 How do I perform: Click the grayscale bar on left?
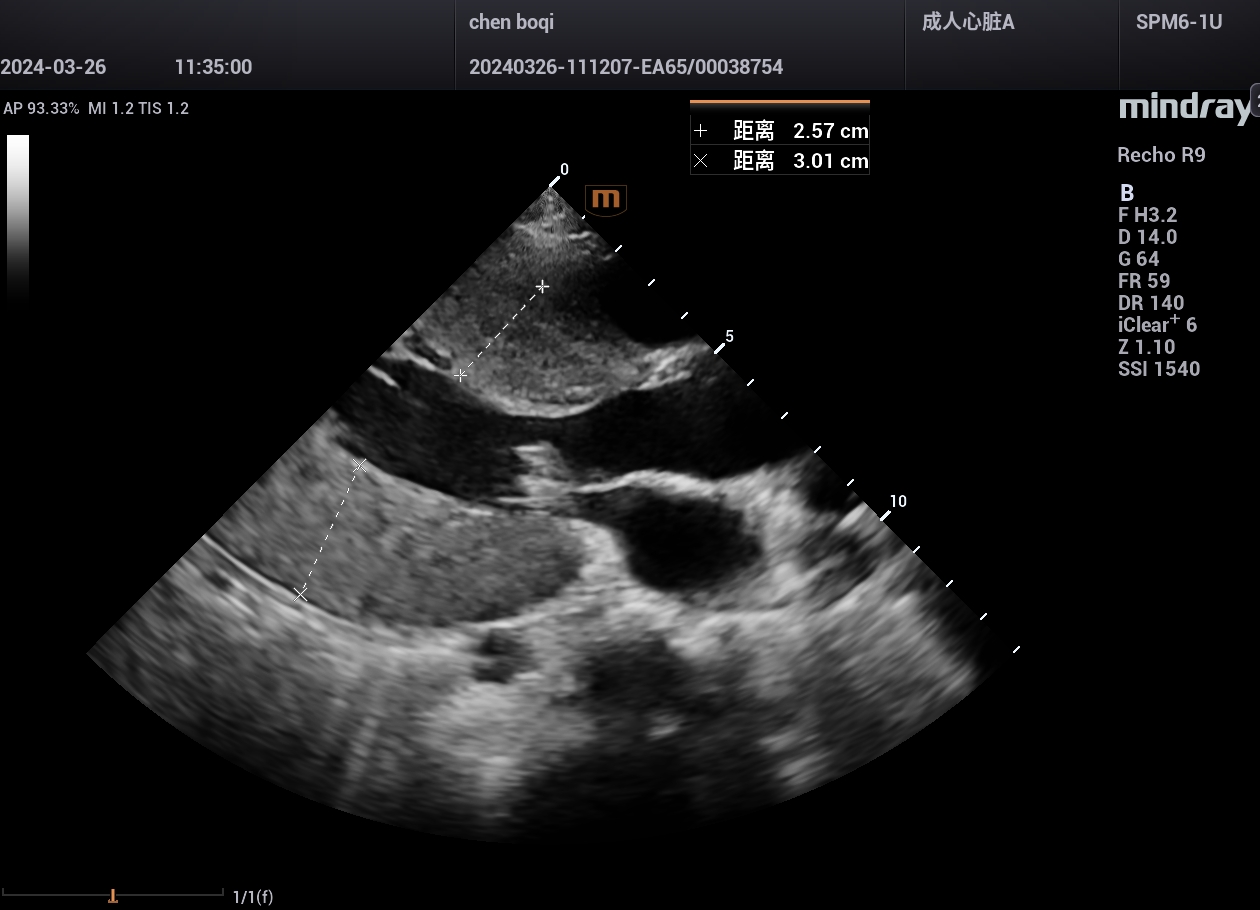click(18, 215)
